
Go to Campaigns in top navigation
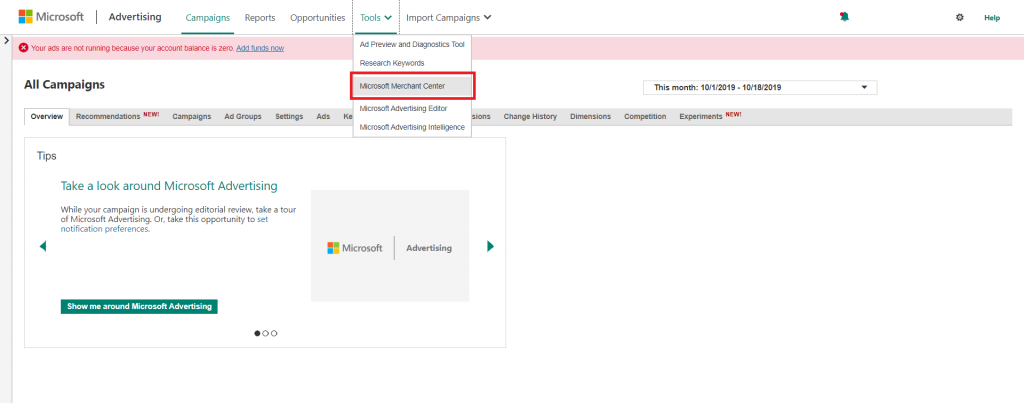tap(208, 18)
